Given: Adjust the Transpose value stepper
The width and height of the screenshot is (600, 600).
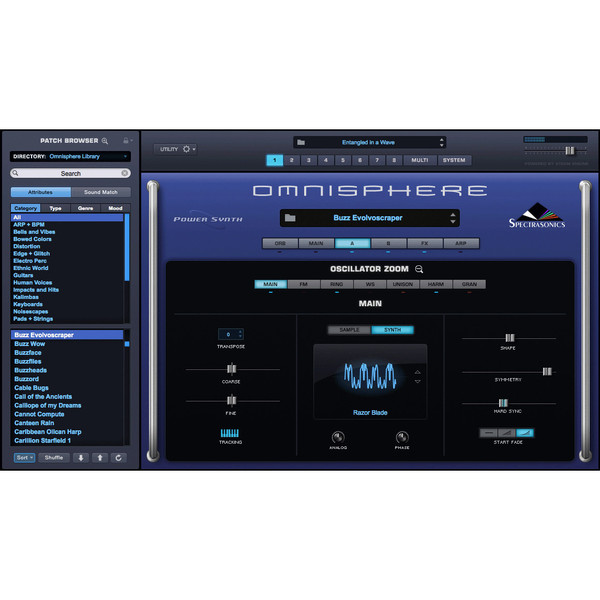Looking at the screenshot, I should 240,334.
